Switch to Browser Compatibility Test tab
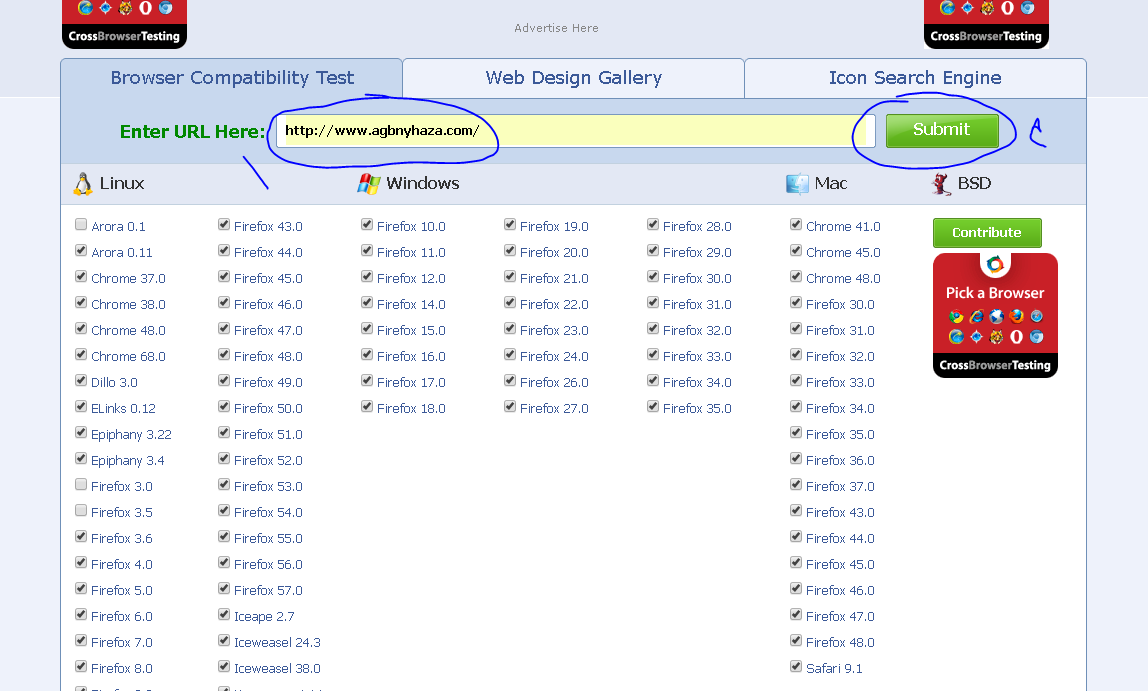1148x691 pixels. click(232, 78)
